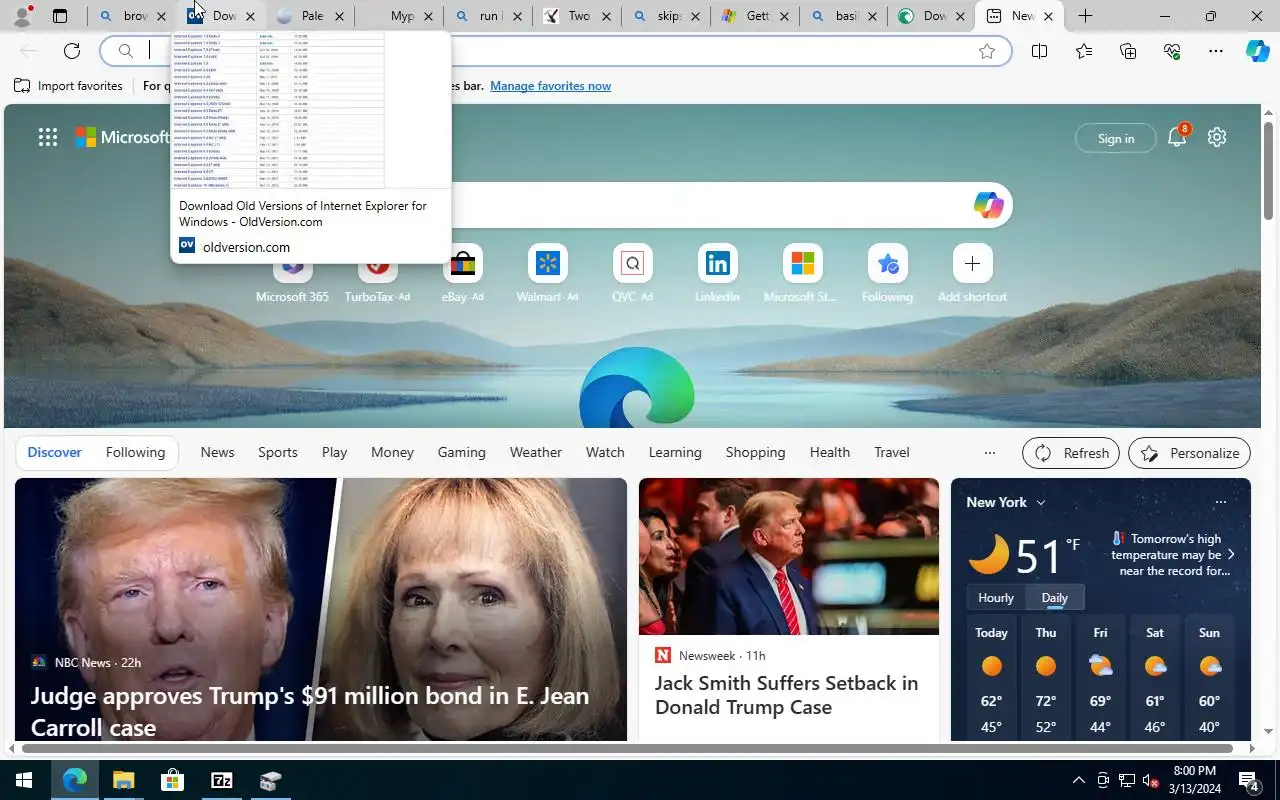Screen dimensions: 1280x800
Task: Select the Sports category
Action: (278, 452)
